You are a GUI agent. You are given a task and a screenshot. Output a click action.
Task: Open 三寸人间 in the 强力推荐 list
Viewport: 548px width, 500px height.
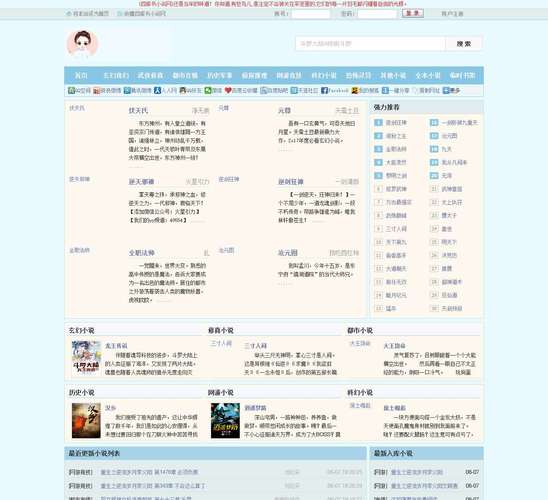396,229
